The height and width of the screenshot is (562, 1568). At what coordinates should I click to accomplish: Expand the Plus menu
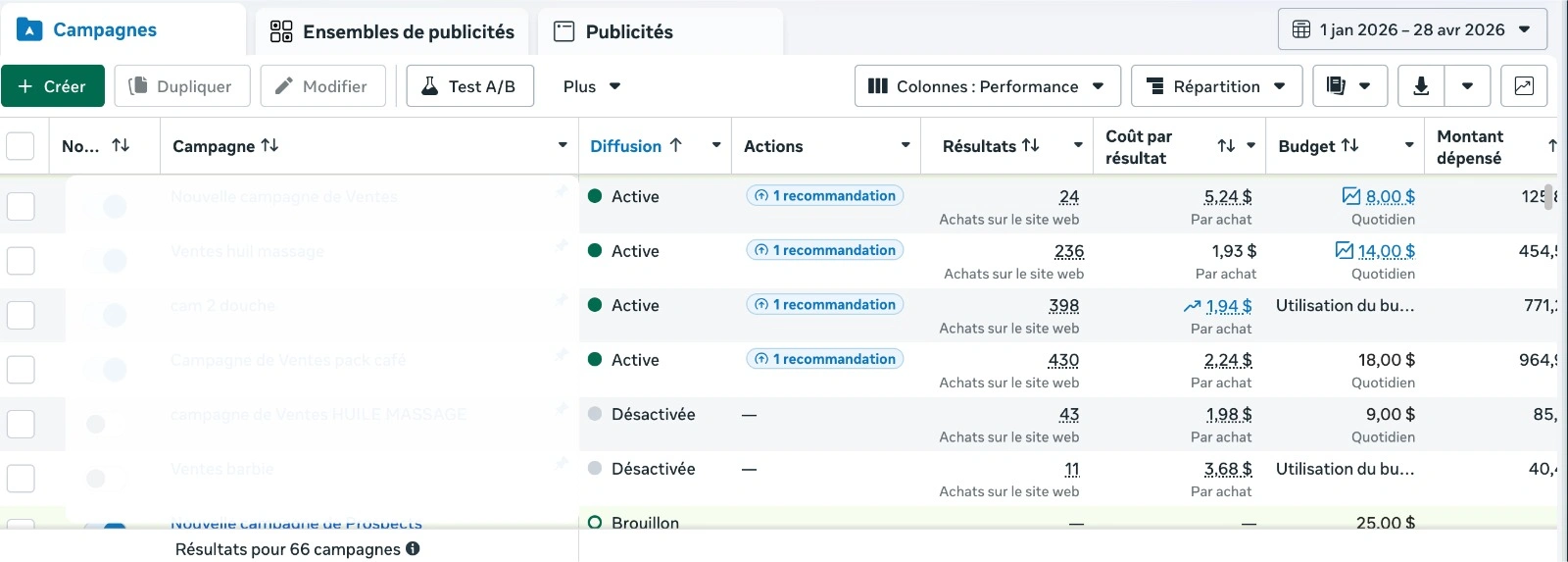coord(592,86)
